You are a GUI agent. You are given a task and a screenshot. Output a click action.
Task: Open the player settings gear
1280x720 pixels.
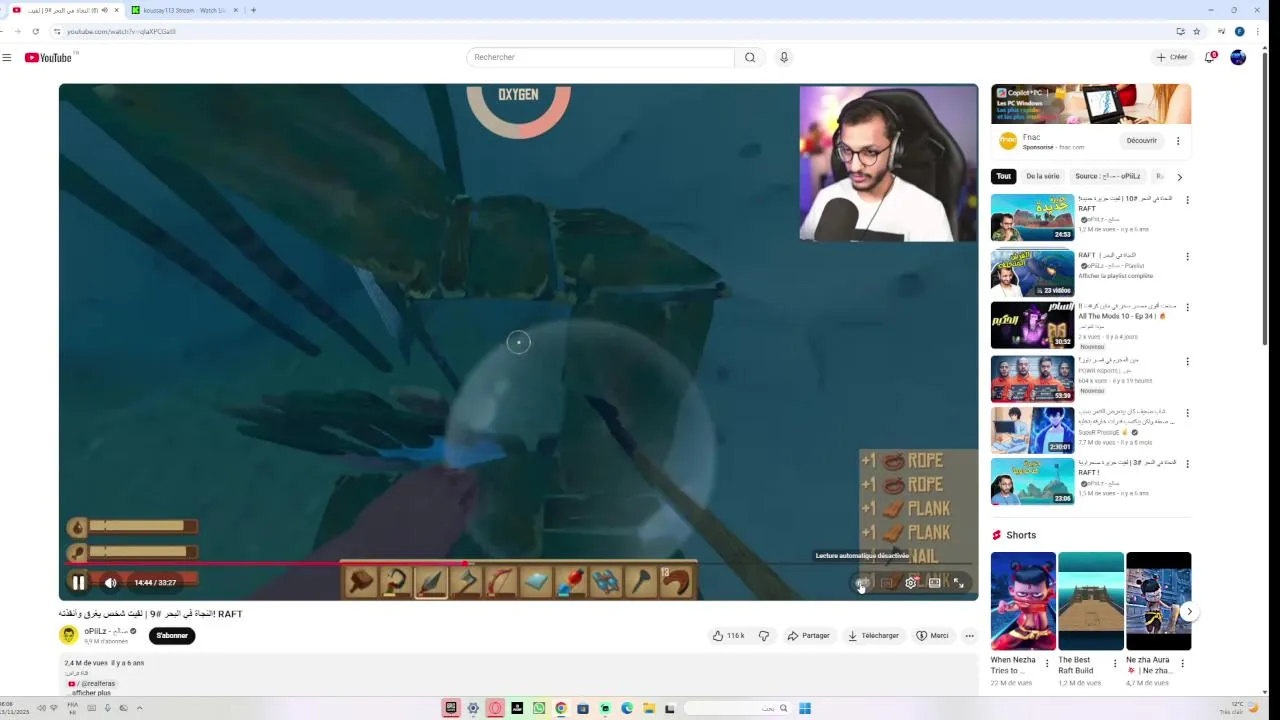[911, 583]
